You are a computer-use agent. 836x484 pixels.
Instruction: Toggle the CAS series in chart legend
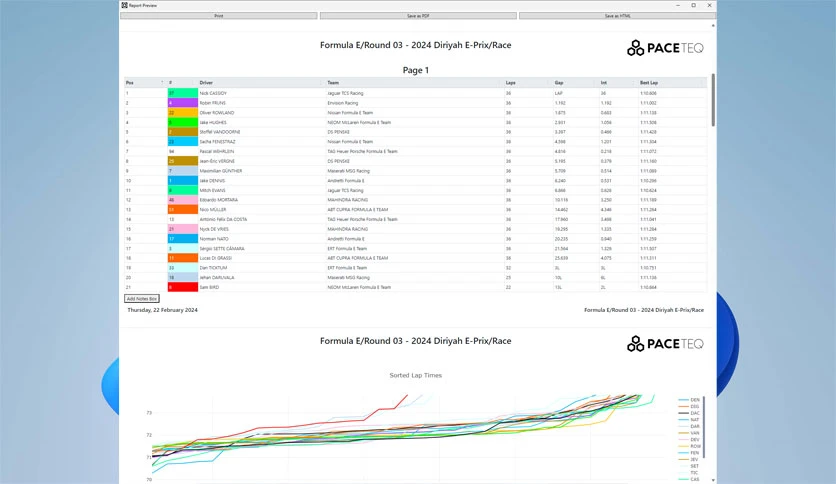click(689, 479)
